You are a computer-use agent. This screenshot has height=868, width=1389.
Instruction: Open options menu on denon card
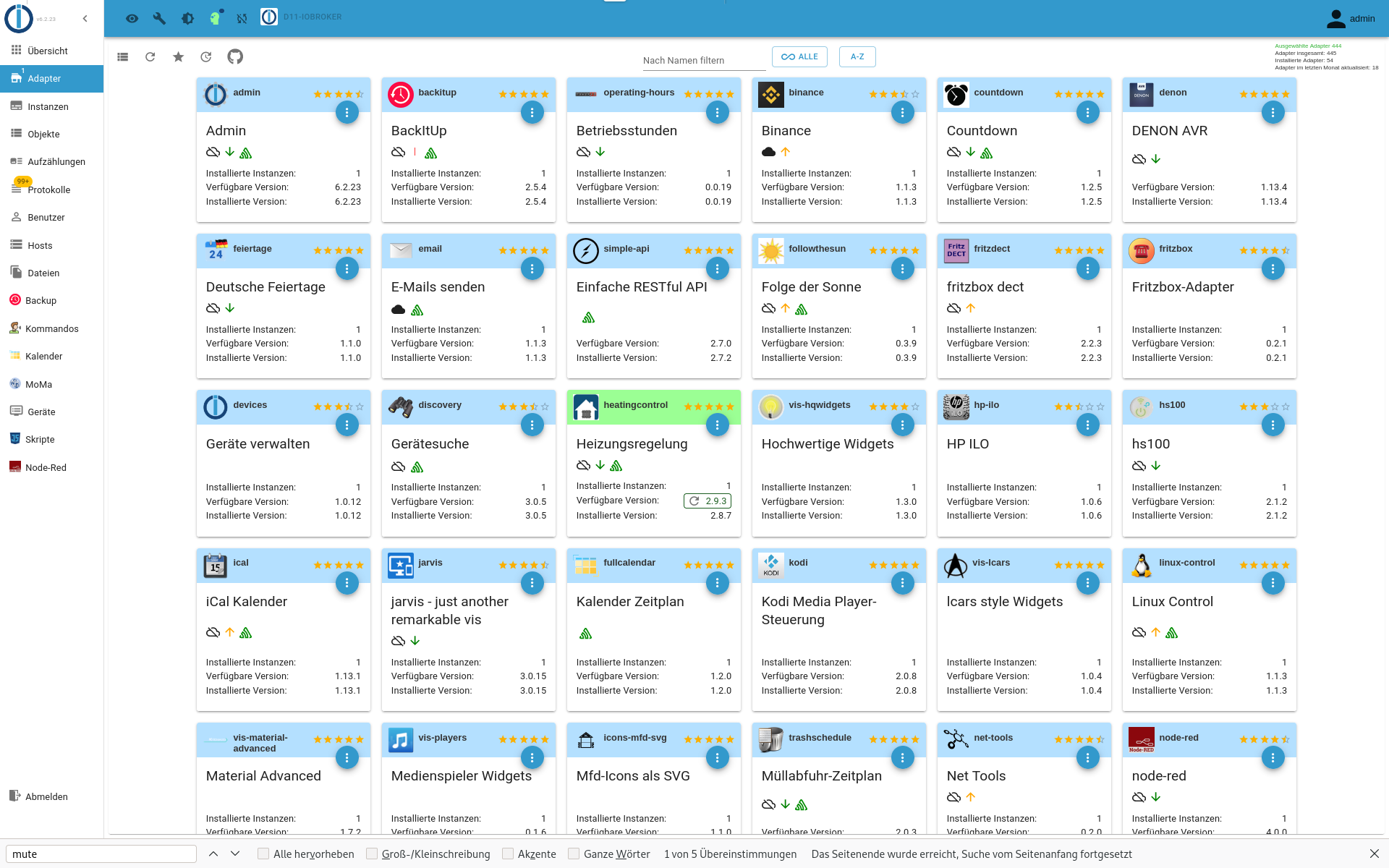click(1273, 112)
